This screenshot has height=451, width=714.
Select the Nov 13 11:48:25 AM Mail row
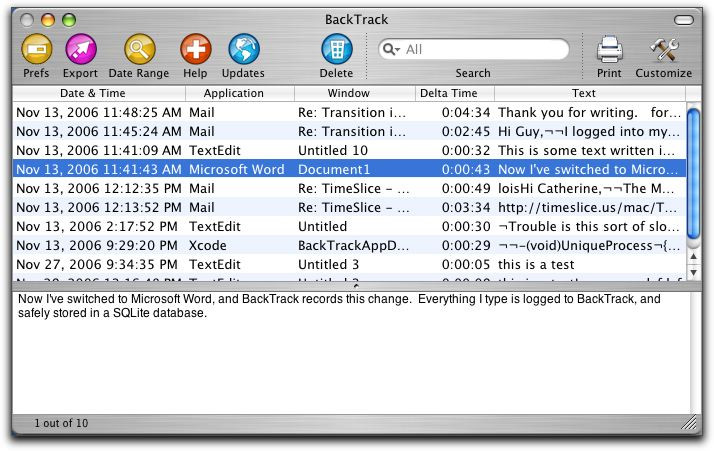(x=349, y=113)
